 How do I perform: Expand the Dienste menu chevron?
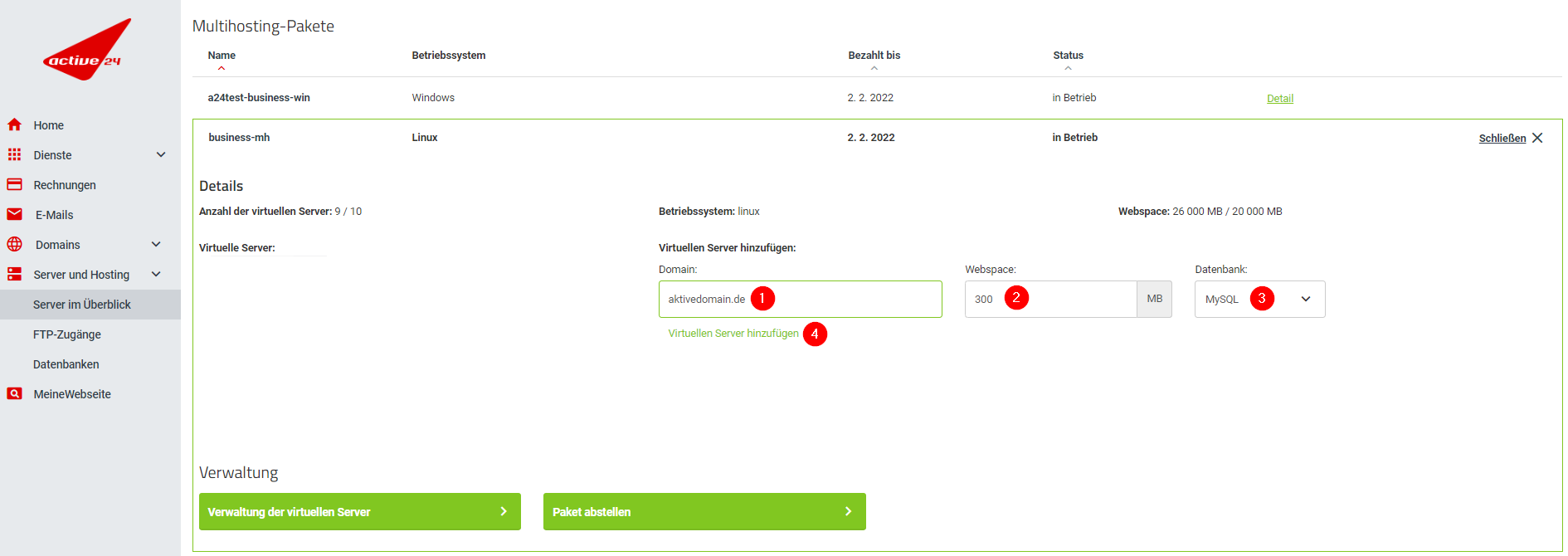pos(161,155)
